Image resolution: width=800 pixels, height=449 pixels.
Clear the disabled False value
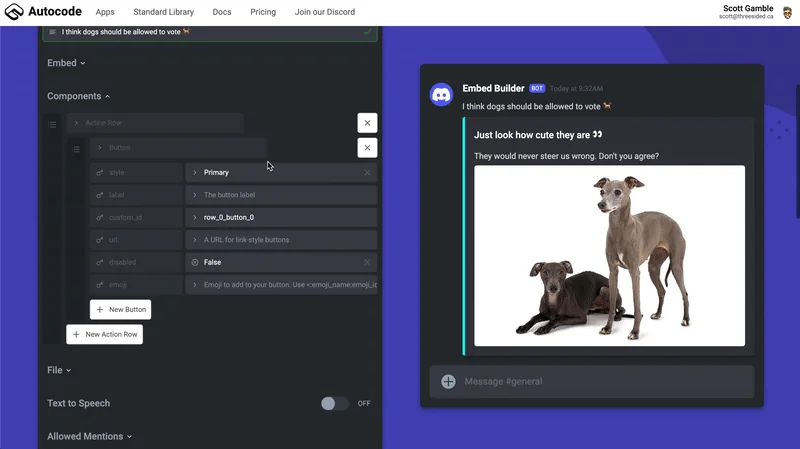pyautogui.click(x=367, y=262)
